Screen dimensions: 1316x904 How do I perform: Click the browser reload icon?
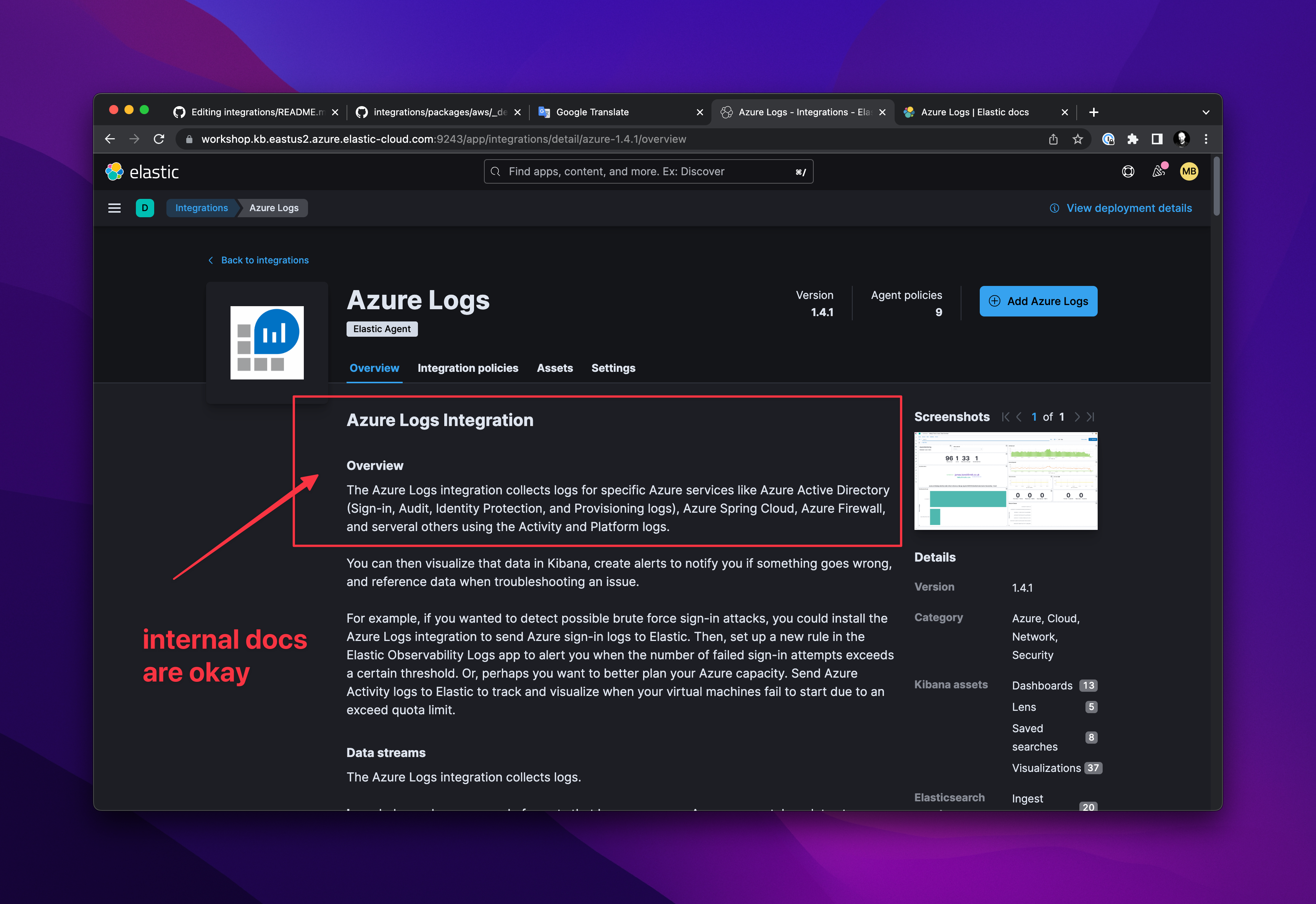[x=159, y=139]
